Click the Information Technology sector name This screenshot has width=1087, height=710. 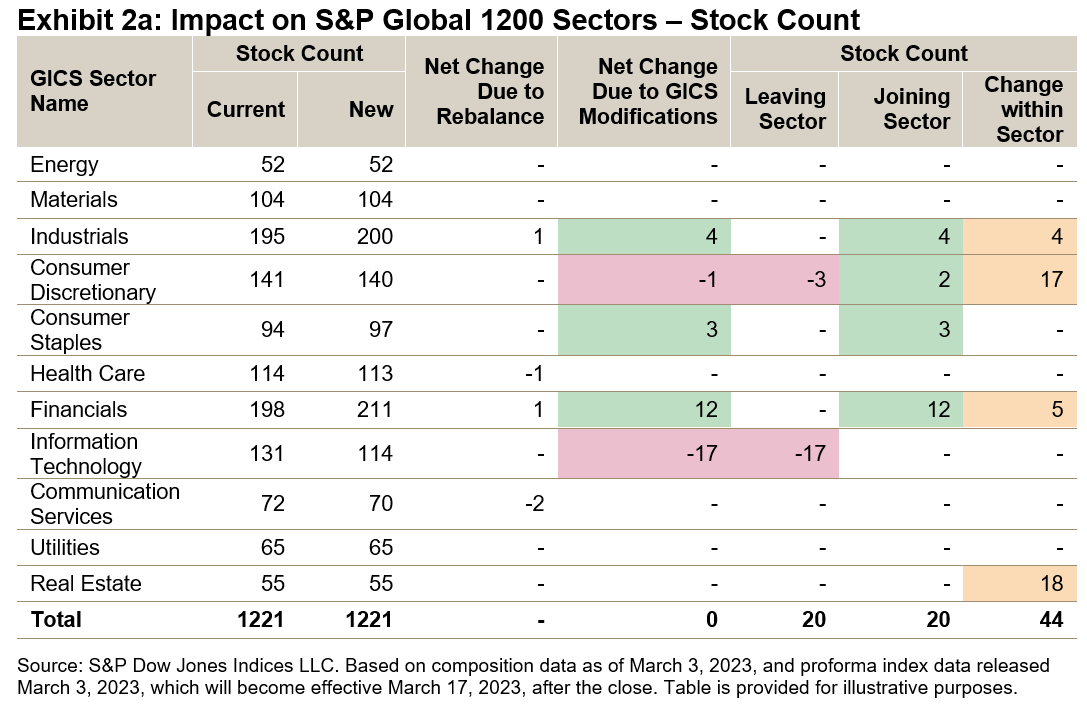tap(86, 454)
